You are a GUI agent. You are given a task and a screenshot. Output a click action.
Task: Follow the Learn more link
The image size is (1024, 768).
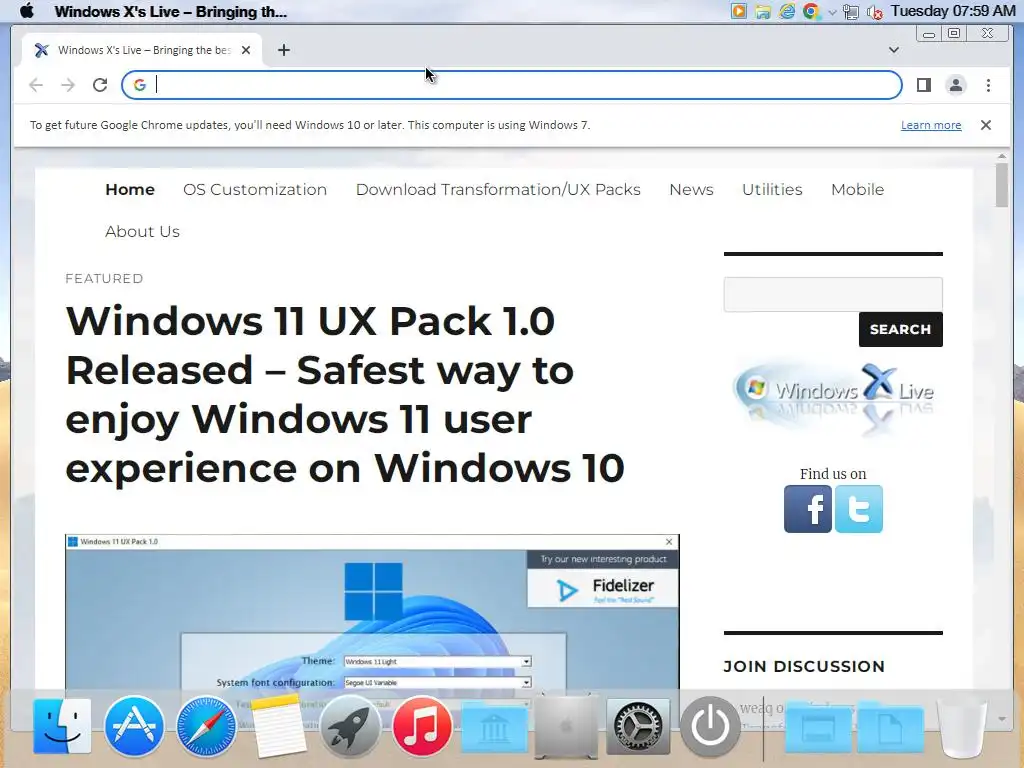coord(931,125)
